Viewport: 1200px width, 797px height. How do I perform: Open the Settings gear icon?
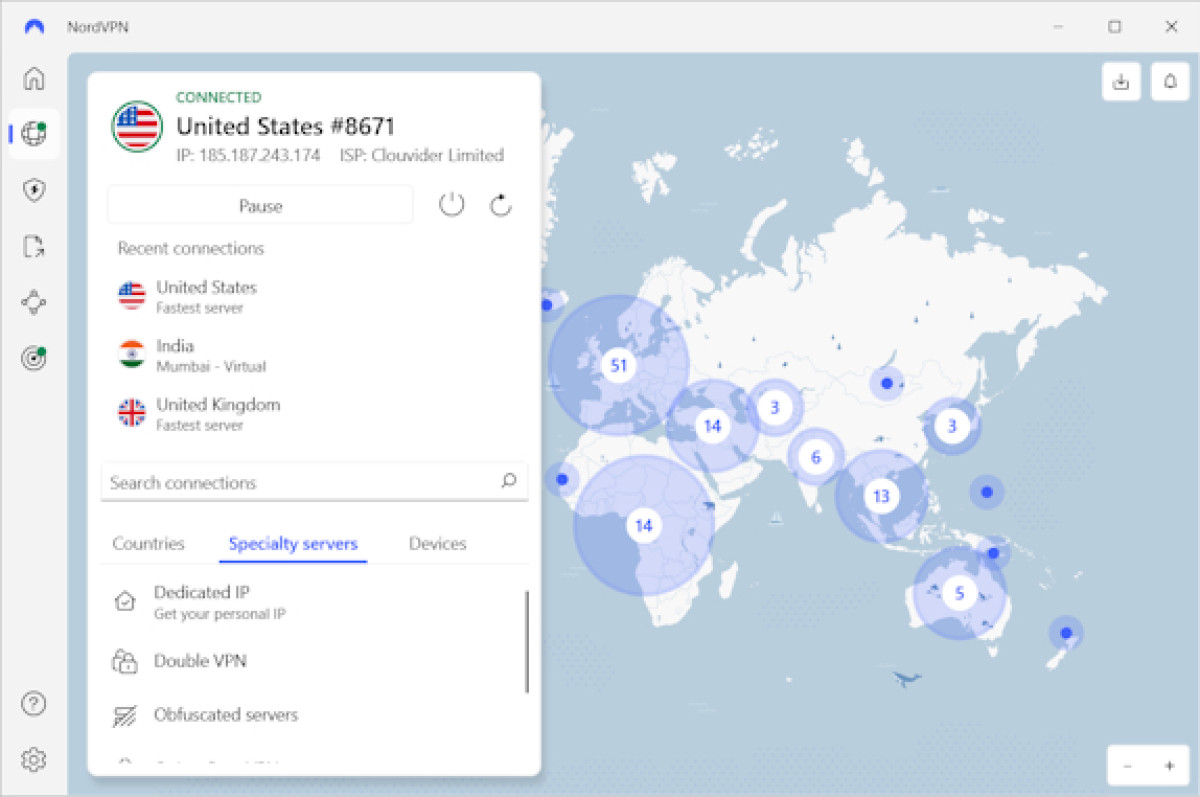tap(34, 759)
